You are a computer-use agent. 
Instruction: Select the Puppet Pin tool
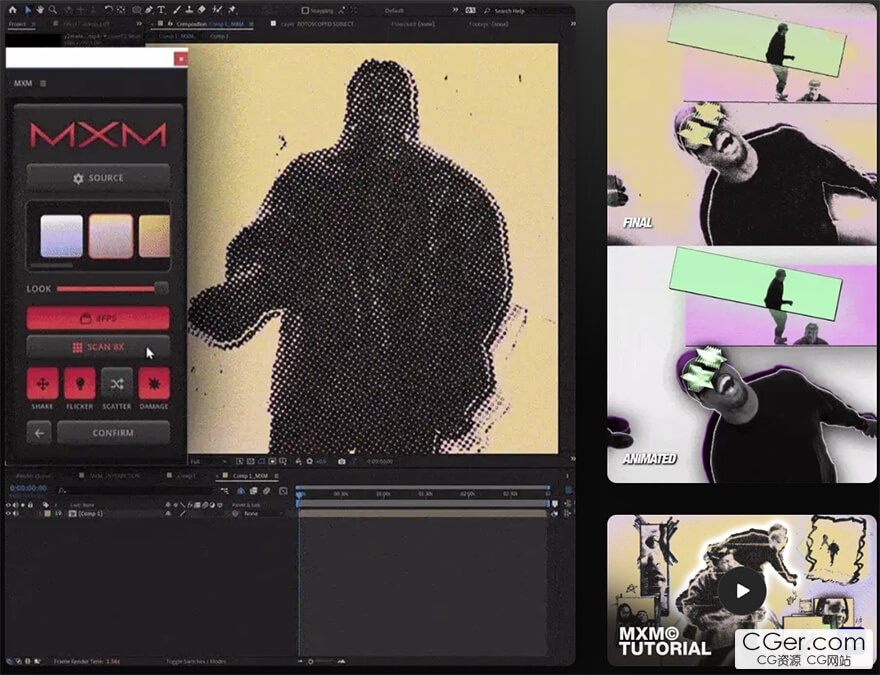pos(232,10)
